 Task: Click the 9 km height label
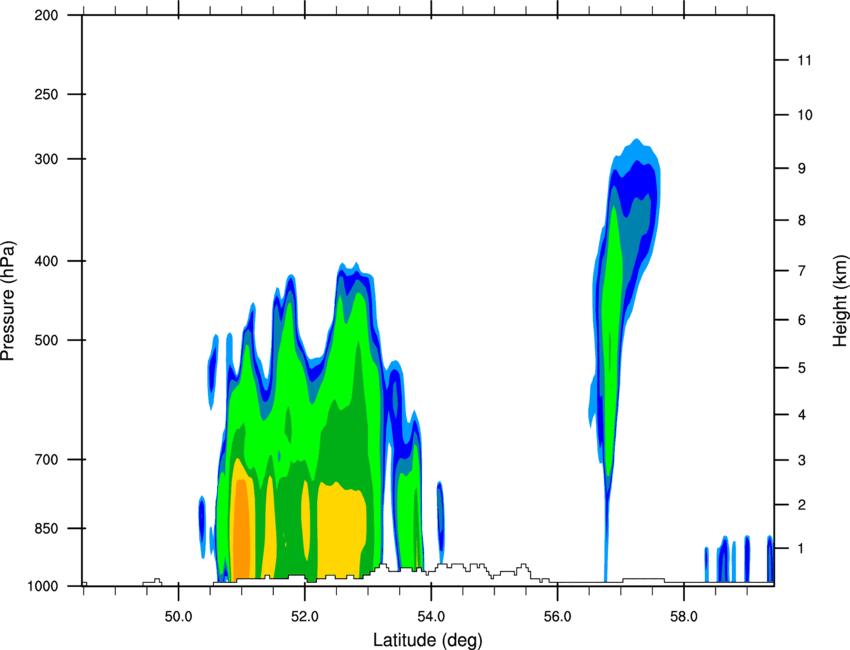[802, 168]
